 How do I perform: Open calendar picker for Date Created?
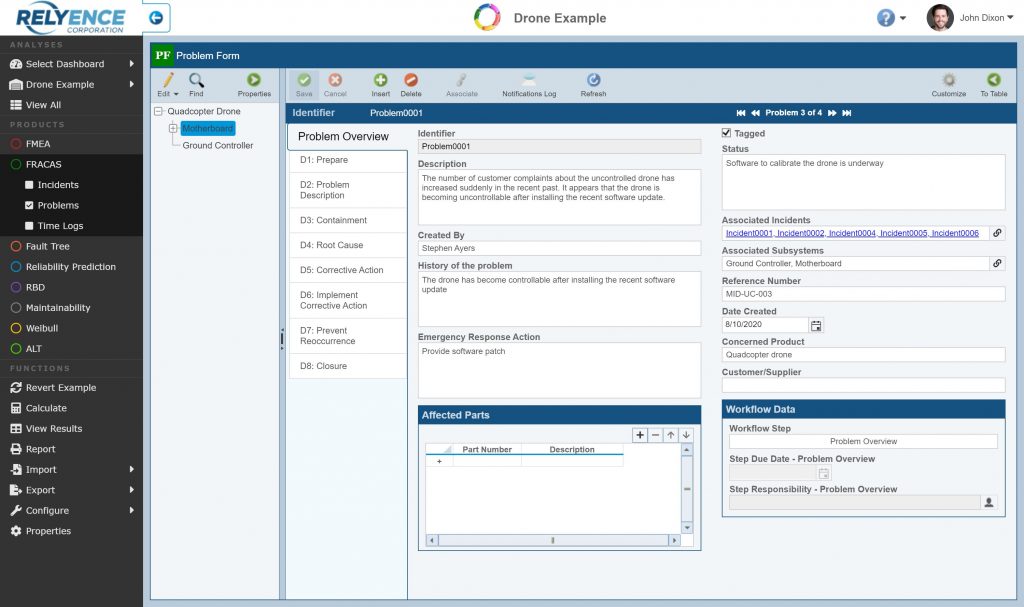(816, 325)
